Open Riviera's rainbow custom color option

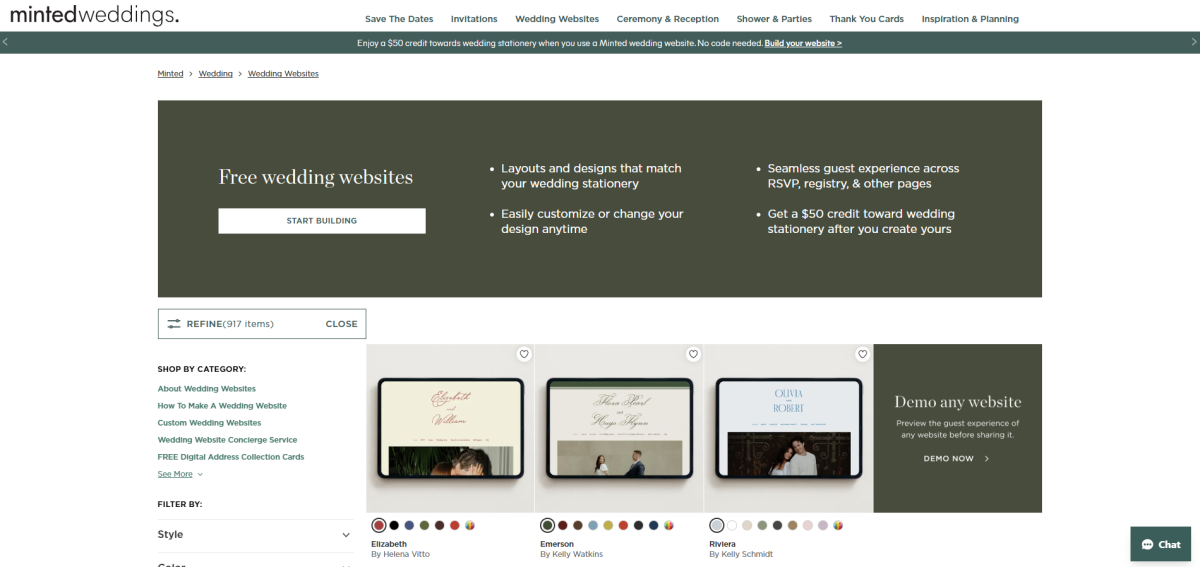coord(838,525)
